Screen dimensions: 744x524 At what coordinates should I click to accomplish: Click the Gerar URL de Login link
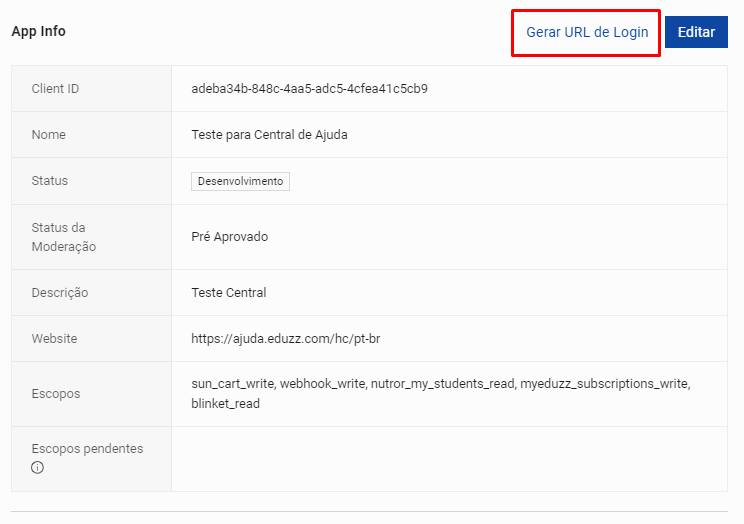coord(587,32)
